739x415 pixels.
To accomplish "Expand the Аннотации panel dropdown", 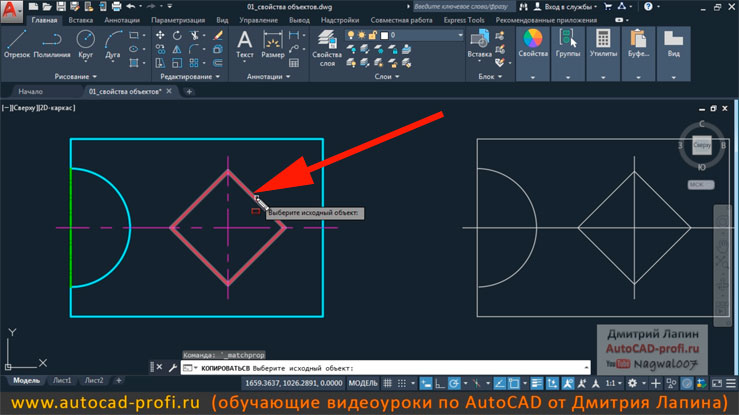I will coord(268,76).
